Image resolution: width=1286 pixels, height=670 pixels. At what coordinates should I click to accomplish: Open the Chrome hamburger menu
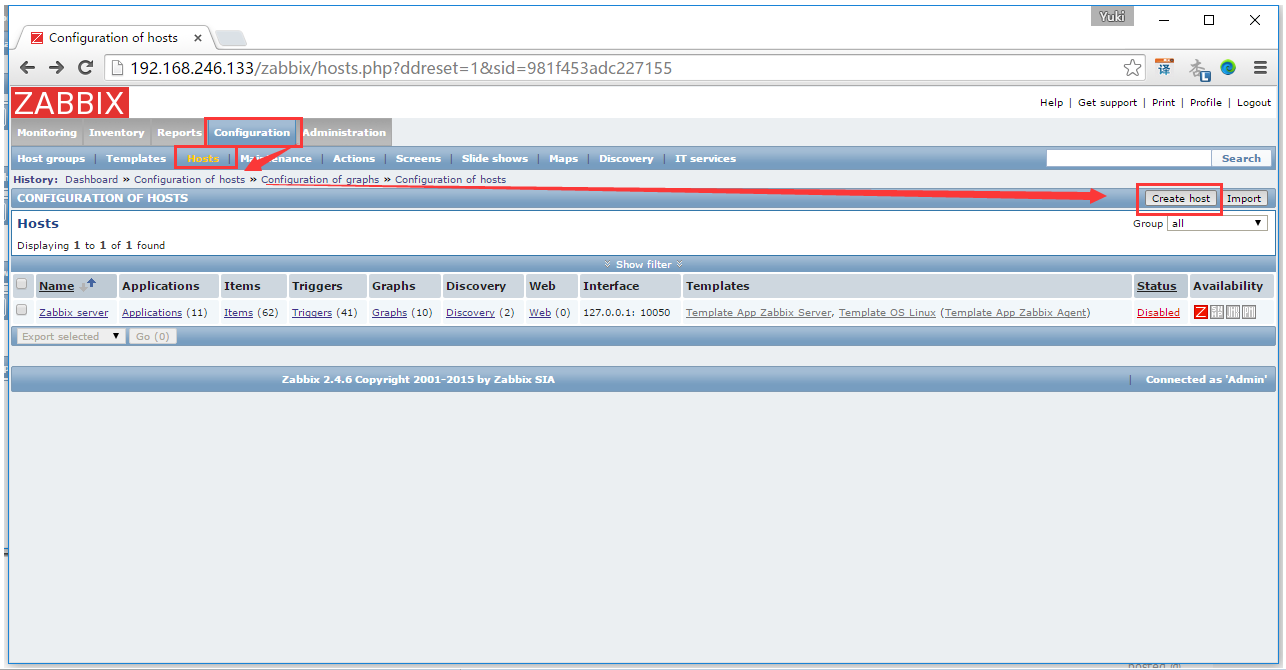[1260, 68]
